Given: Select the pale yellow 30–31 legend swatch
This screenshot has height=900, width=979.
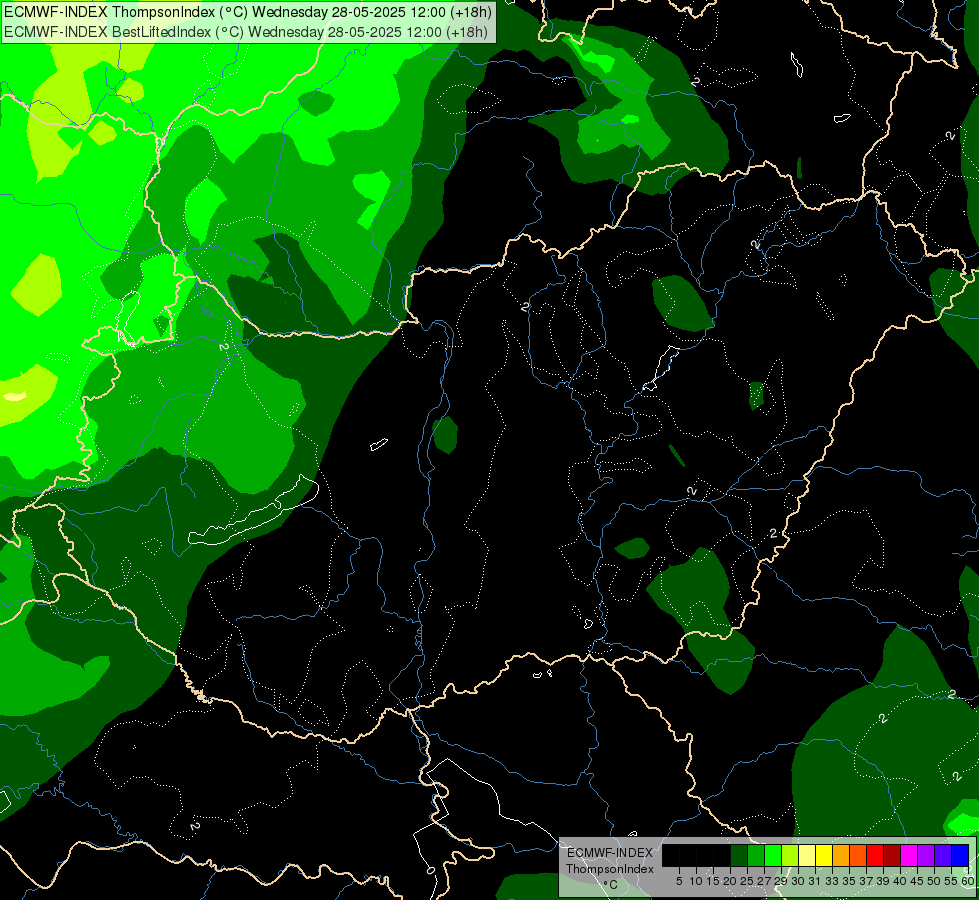Looking at the screenshot, I should point(807,855).
